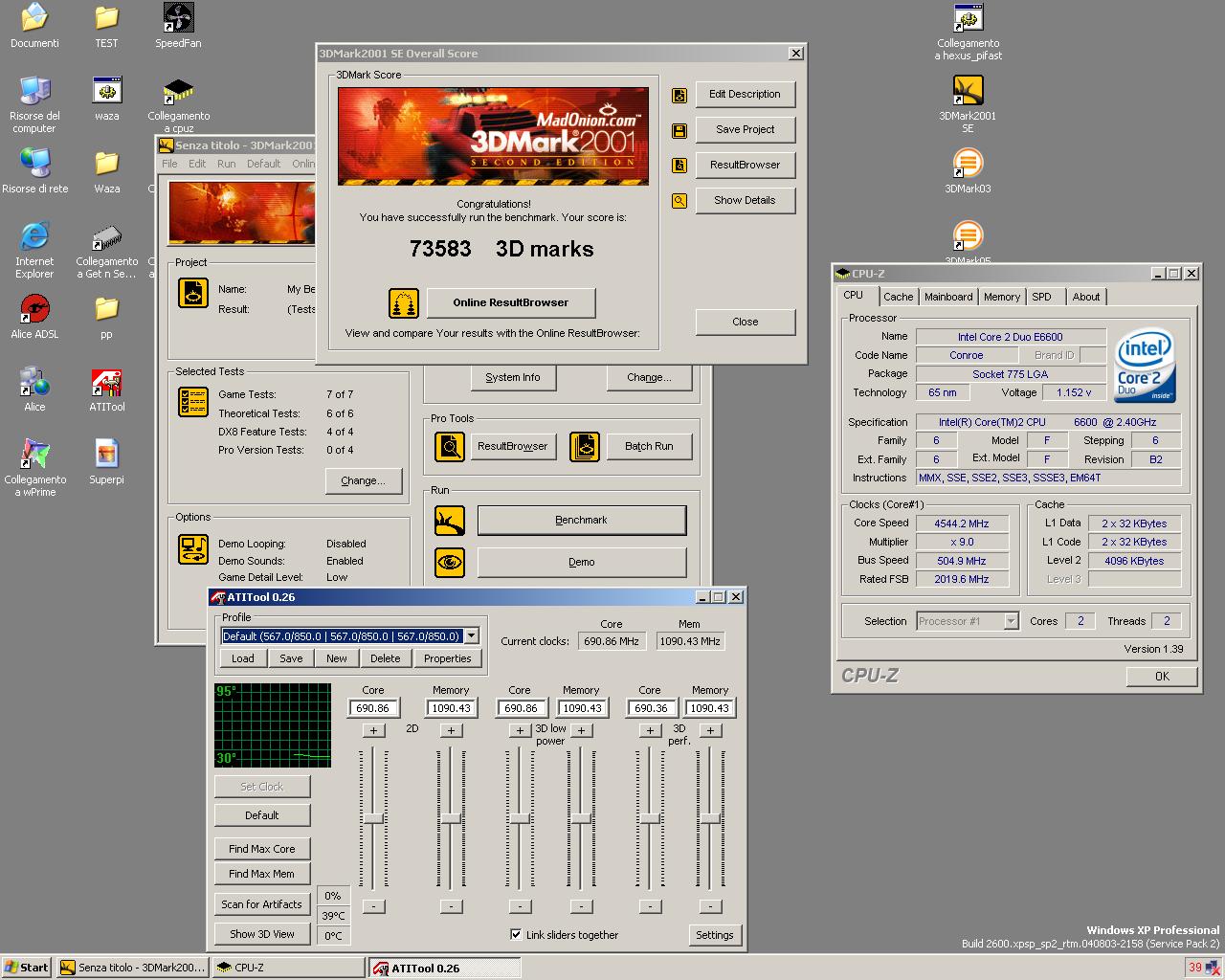Click the ATITool Settings button

[714, 935]
